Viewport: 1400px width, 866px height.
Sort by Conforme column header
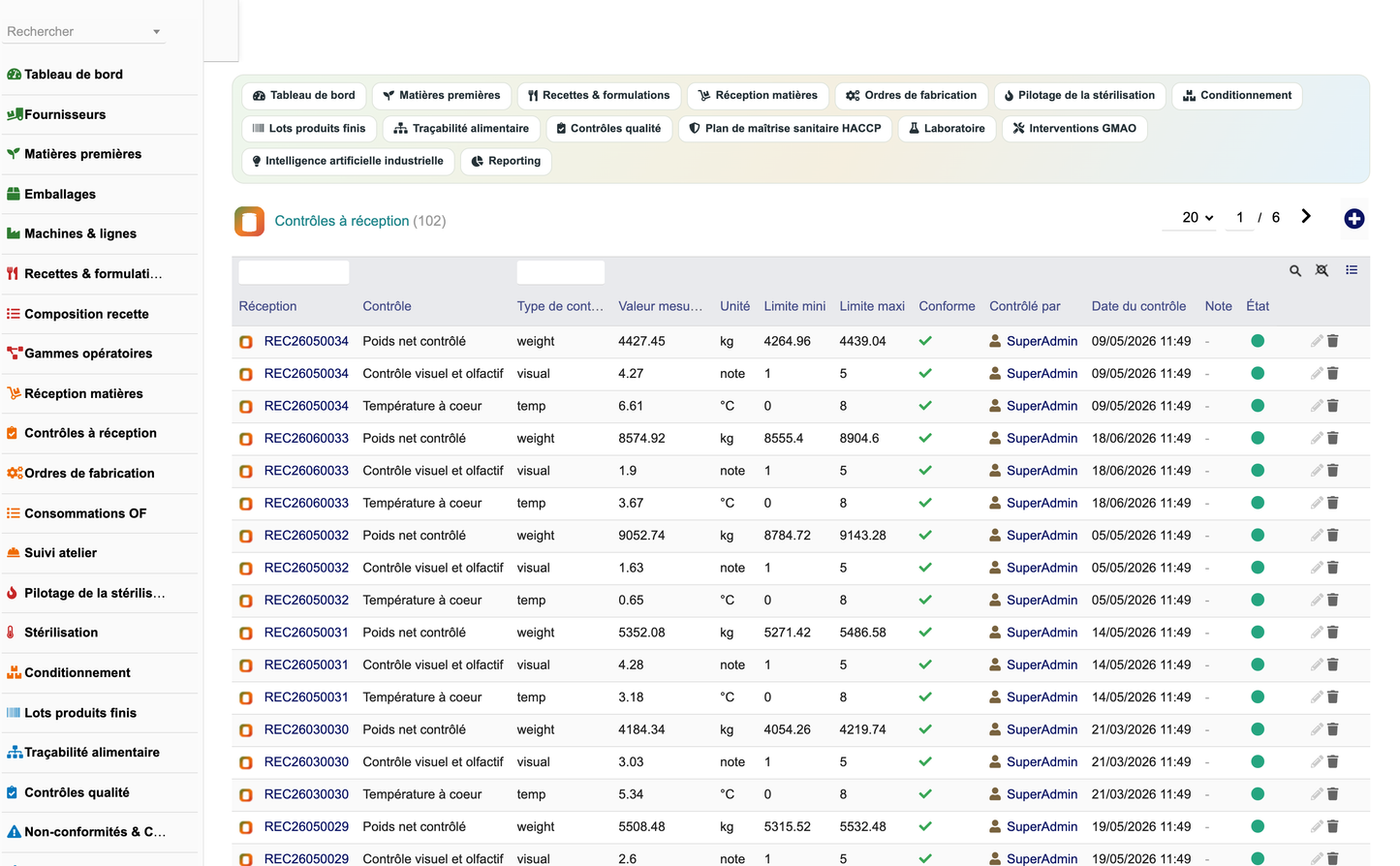pos(947,306)
